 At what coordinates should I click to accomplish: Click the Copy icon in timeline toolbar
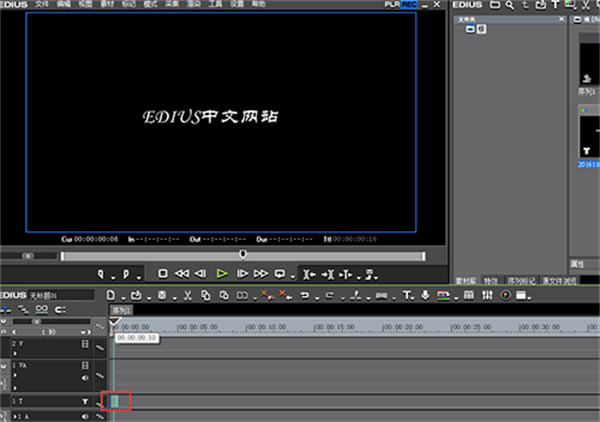click(206, 295)
